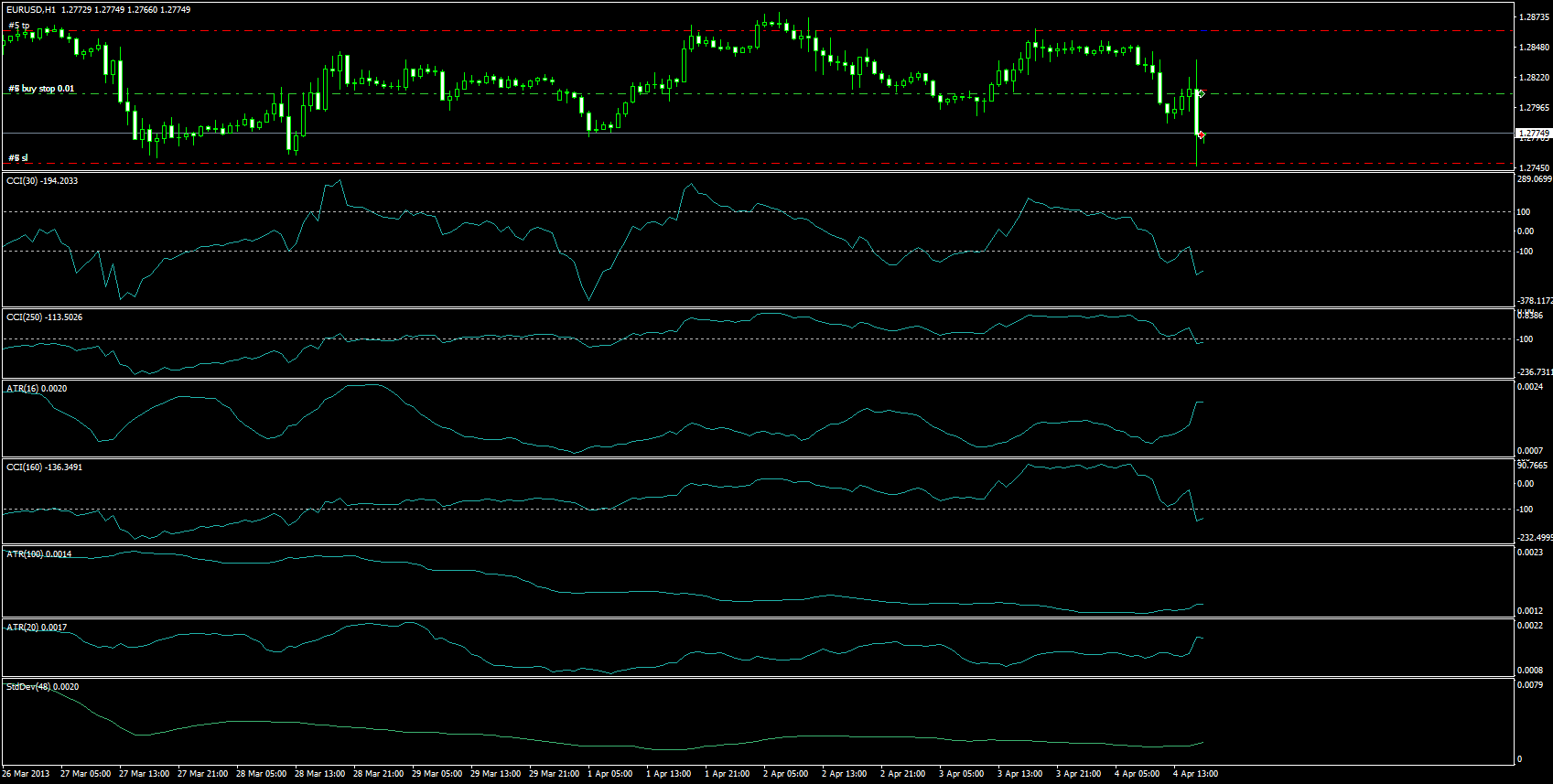Click the ATR(16) 0.0020 indicator label
Image resolution: width=1553 pixels, height=784 pixels.
pos(38,389)
